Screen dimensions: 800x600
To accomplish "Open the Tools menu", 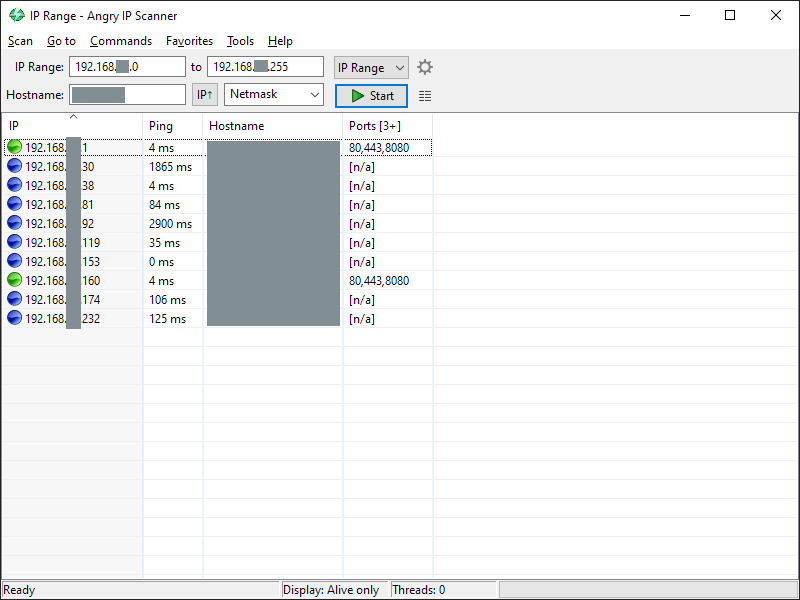I will click(x=240, y=41).
